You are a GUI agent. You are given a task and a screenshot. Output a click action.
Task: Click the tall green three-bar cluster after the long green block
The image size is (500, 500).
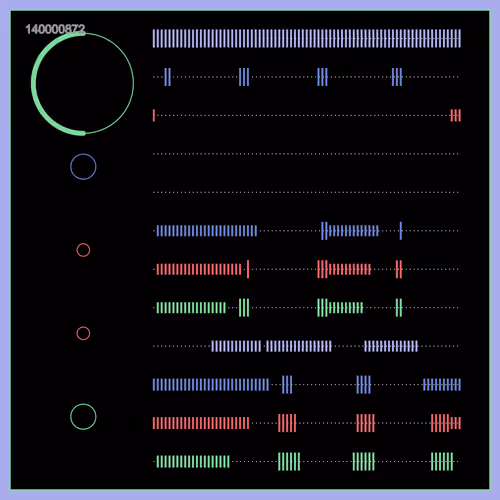(x=244, y=308)
